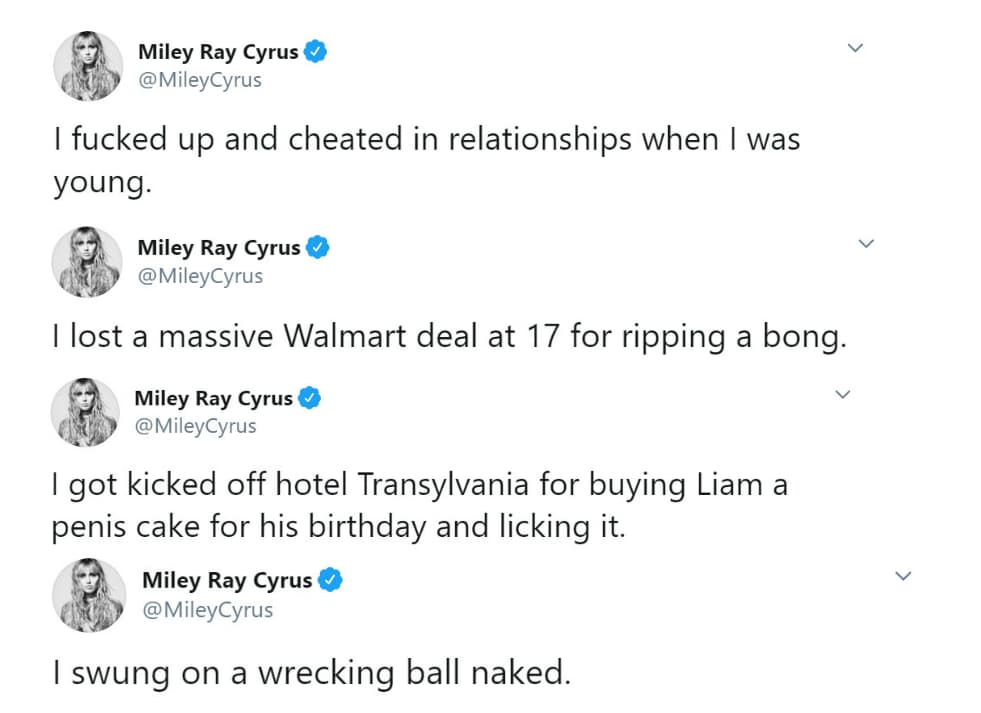Screen dimensions: 981x713
Task: Open the tweet about losing a Walmart deal
Action: pyautogui.click(x=449, y=337)
